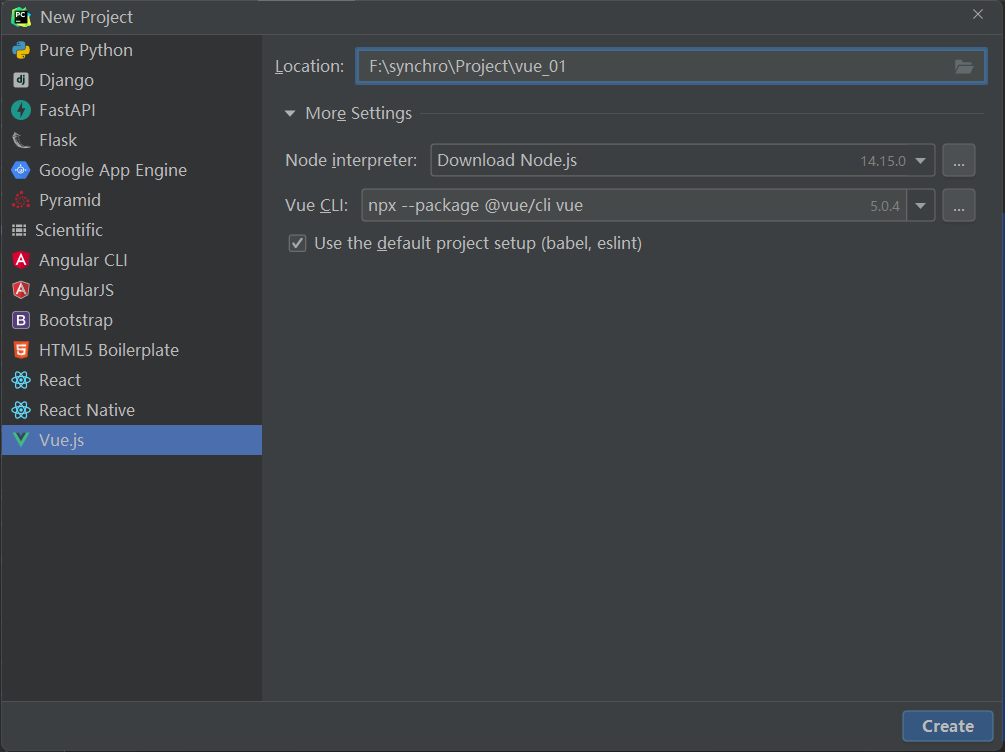The width and height of the screenshot is (1005, 752).
Task: Select Flask in project type list
Action: tap(131, 140)
